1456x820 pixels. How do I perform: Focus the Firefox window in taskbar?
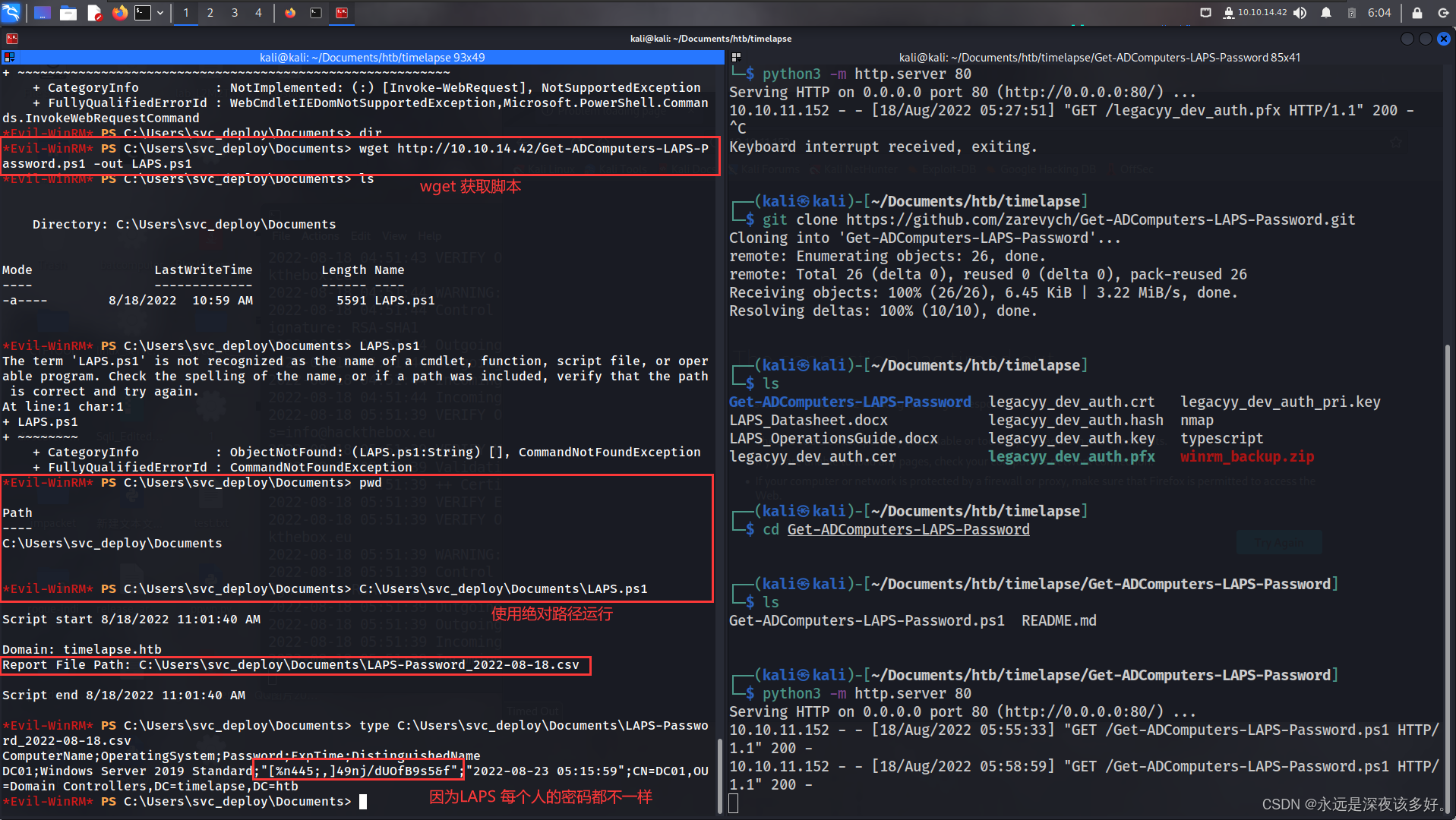(x=290, y=13)
